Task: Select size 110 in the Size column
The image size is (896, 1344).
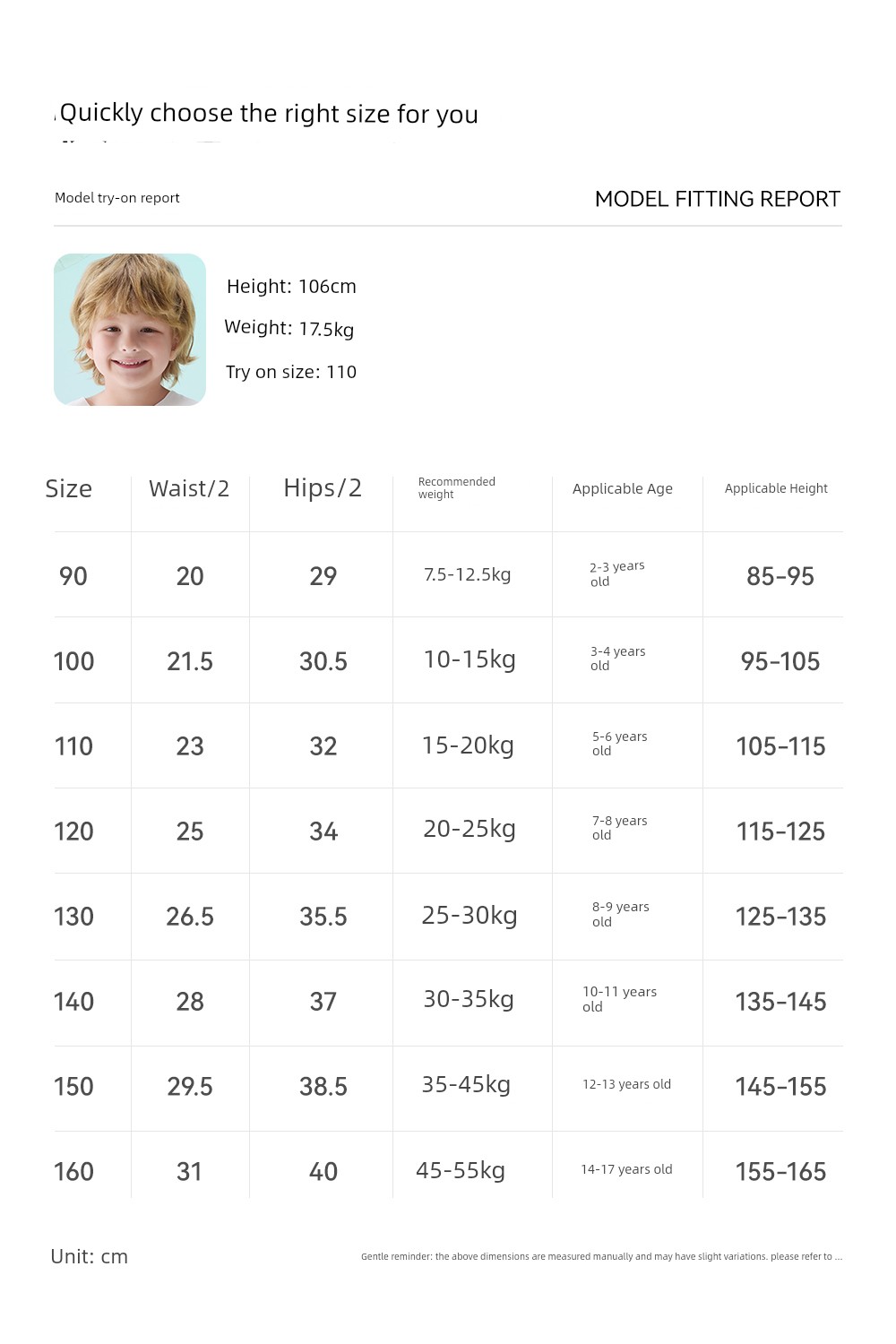Action: click(73, 746)
